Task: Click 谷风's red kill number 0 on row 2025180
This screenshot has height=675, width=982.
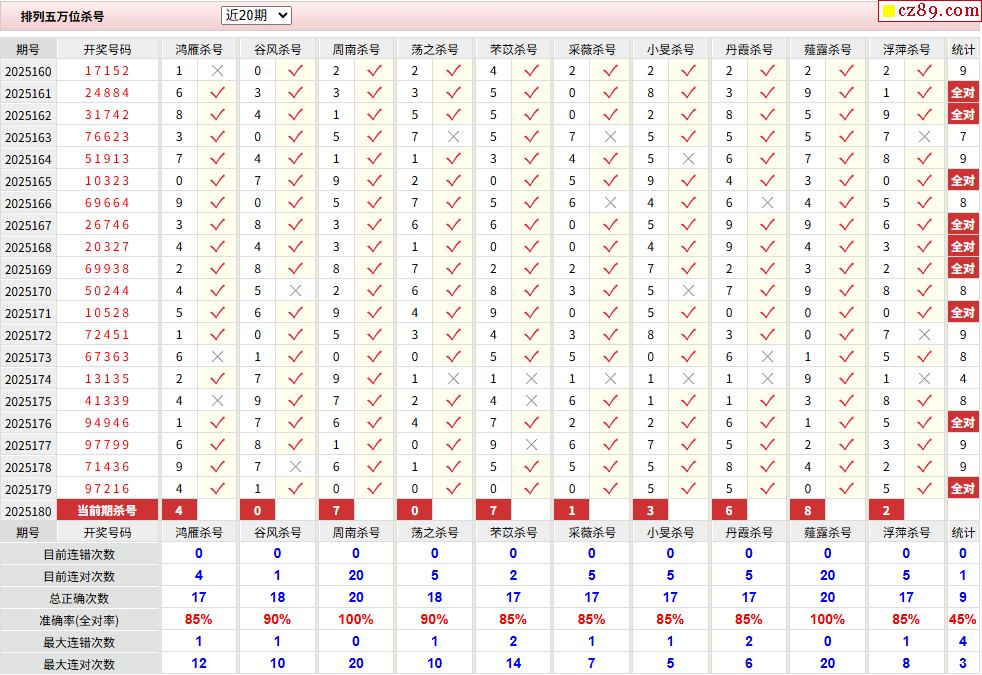Action: pos(258,510)
